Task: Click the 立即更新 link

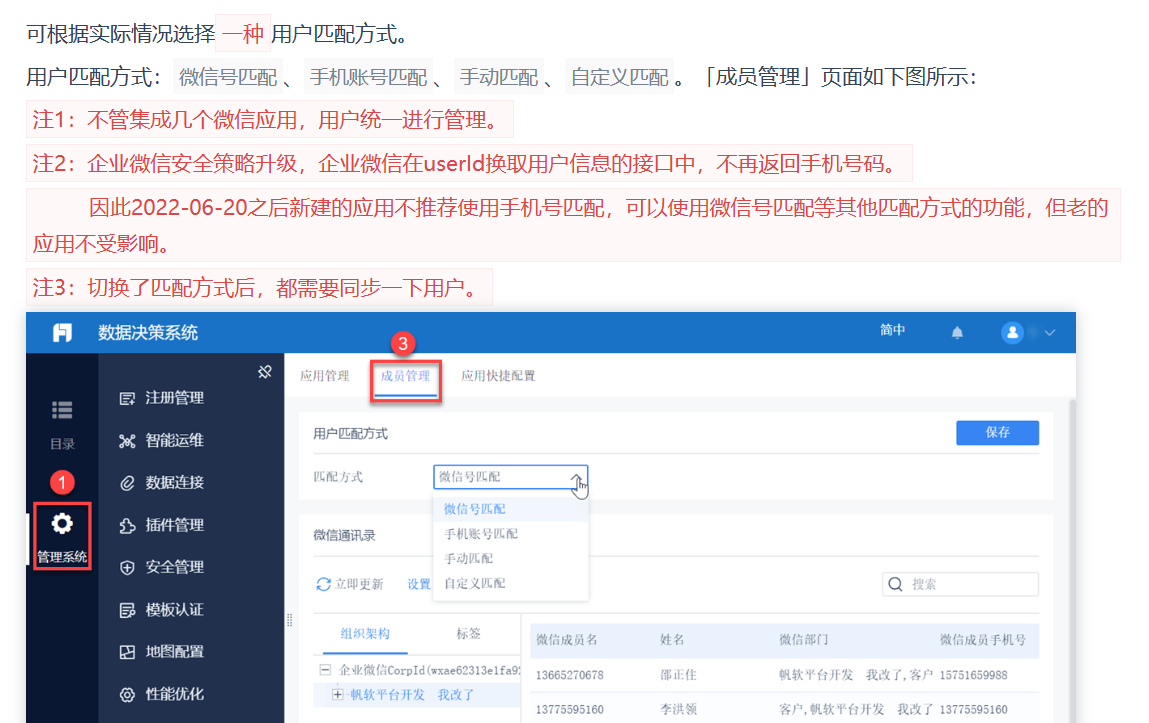Action: point(359,585)
